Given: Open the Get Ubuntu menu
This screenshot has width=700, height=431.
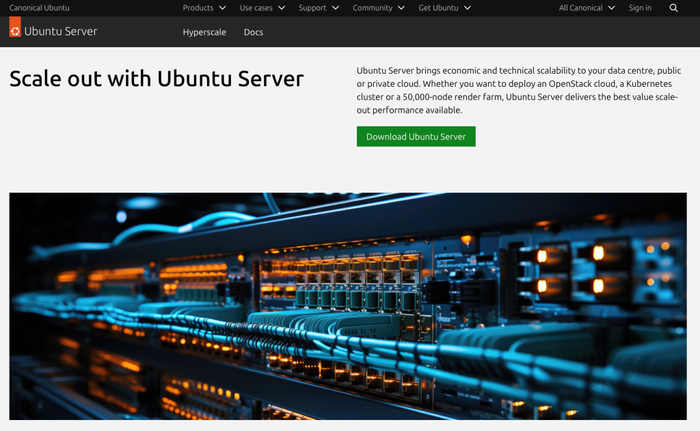Looking at the screenshot, I should pos(438,8).
